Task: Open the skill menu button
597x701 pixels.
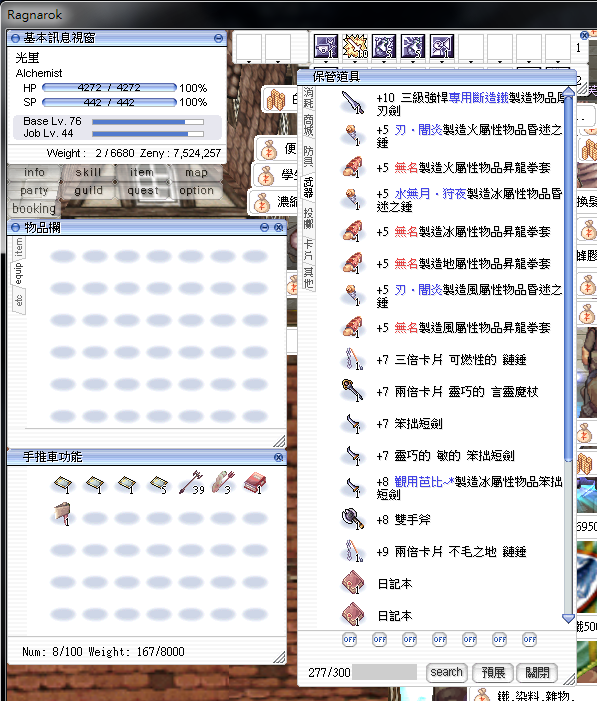Action: [88, 172]
